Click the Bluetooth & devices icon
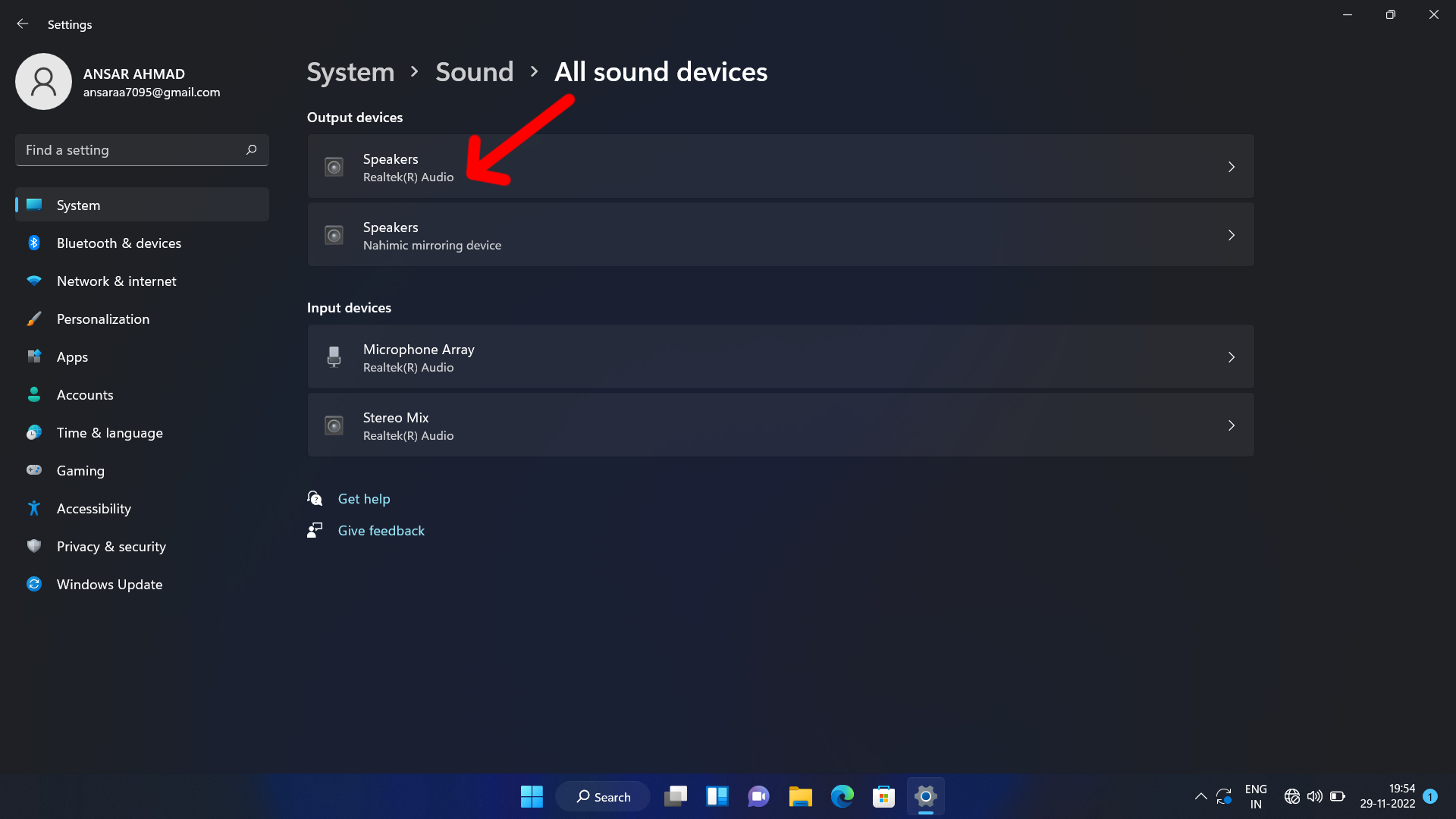 pos(34,243)
